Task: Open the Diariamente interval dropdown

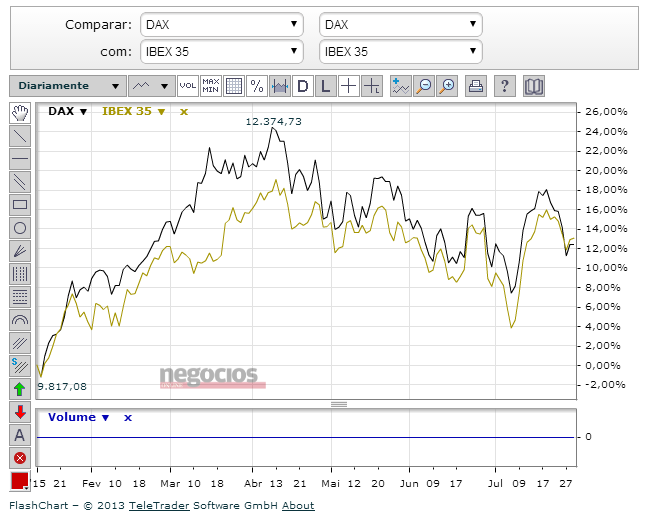Action: point(68,86)
